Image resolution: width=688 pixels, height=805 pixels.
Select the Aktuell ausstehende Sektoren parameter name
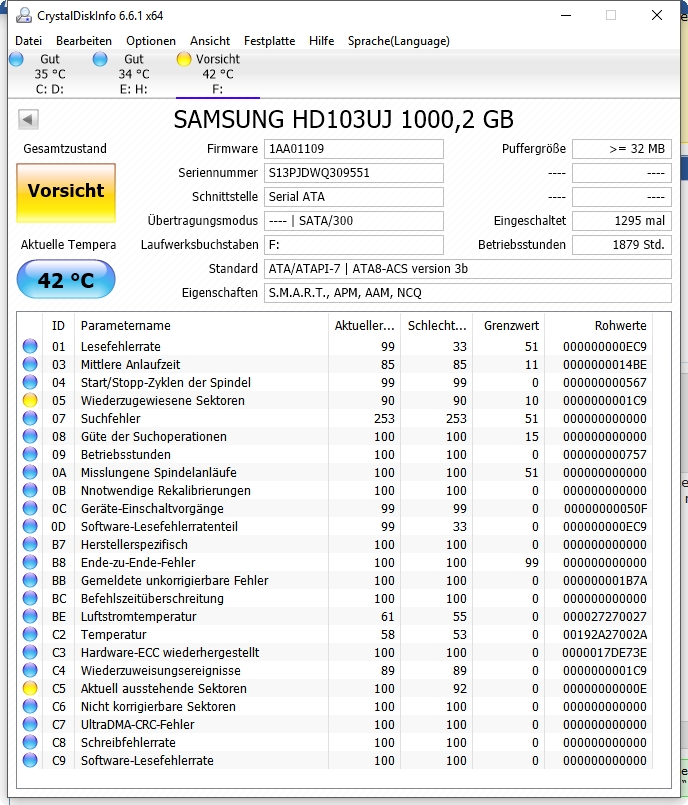(164, 688)
